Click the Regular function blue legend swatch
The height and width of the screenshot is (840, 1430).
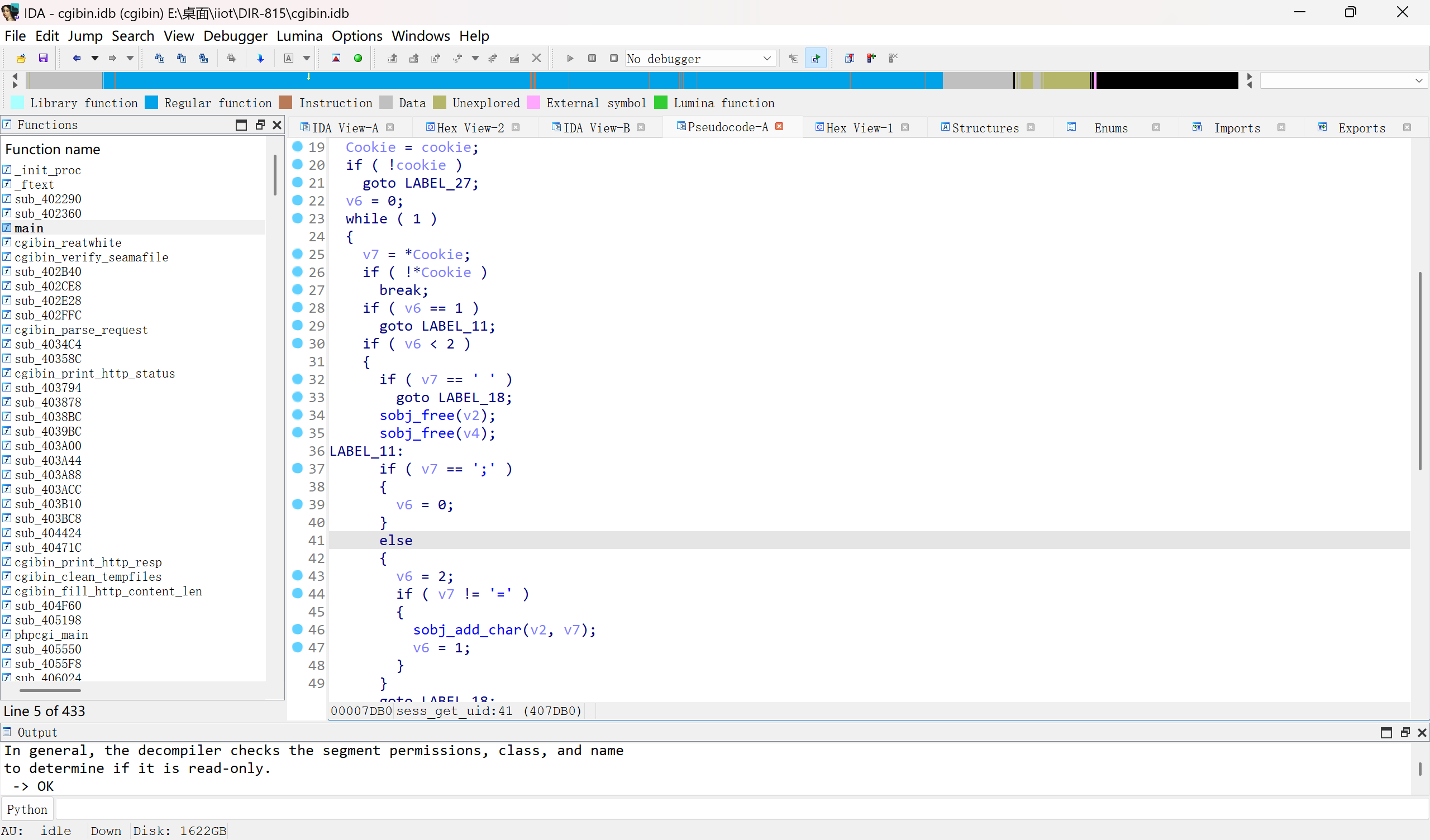click(151, 102)
